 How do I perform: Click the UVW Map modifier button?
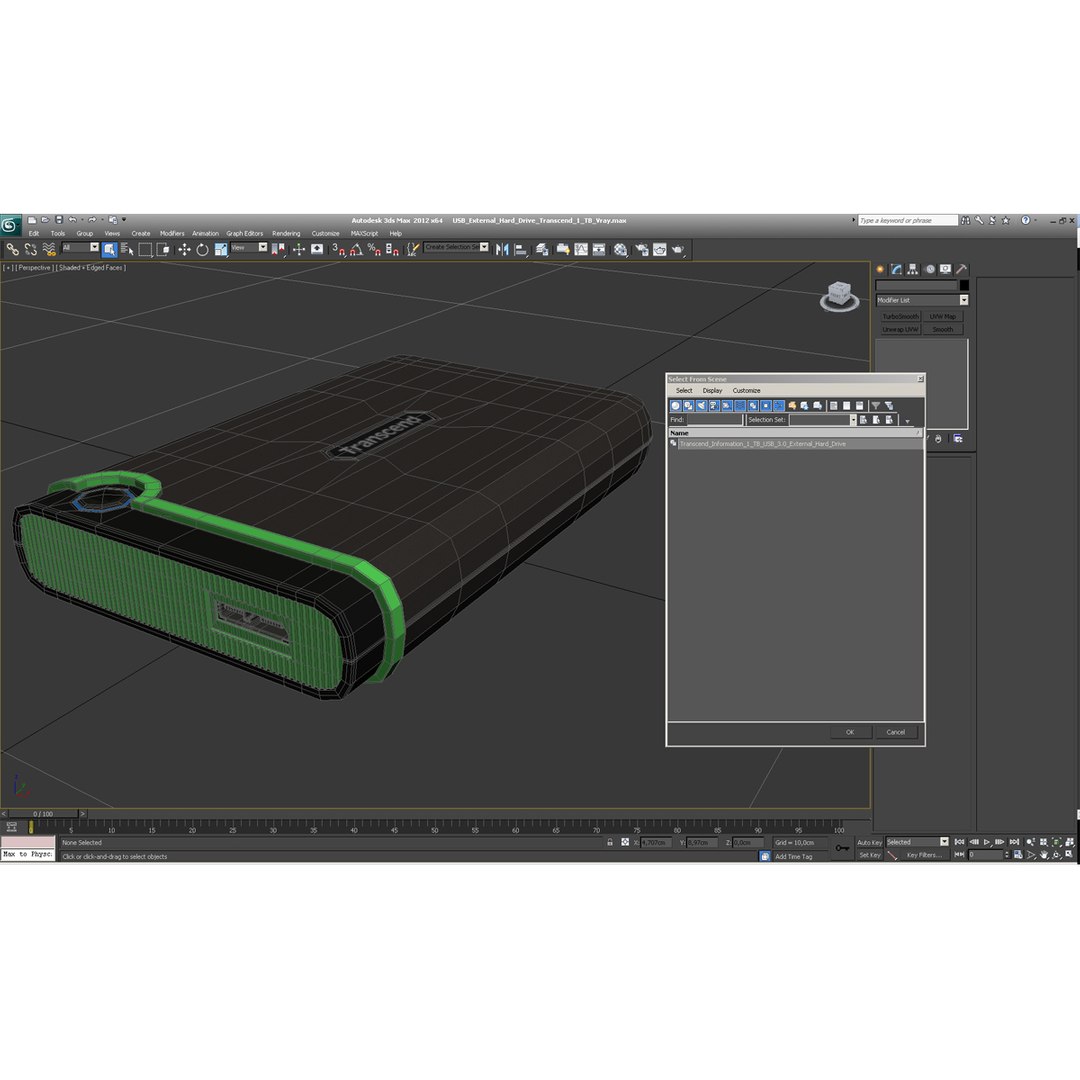[943, 316]
